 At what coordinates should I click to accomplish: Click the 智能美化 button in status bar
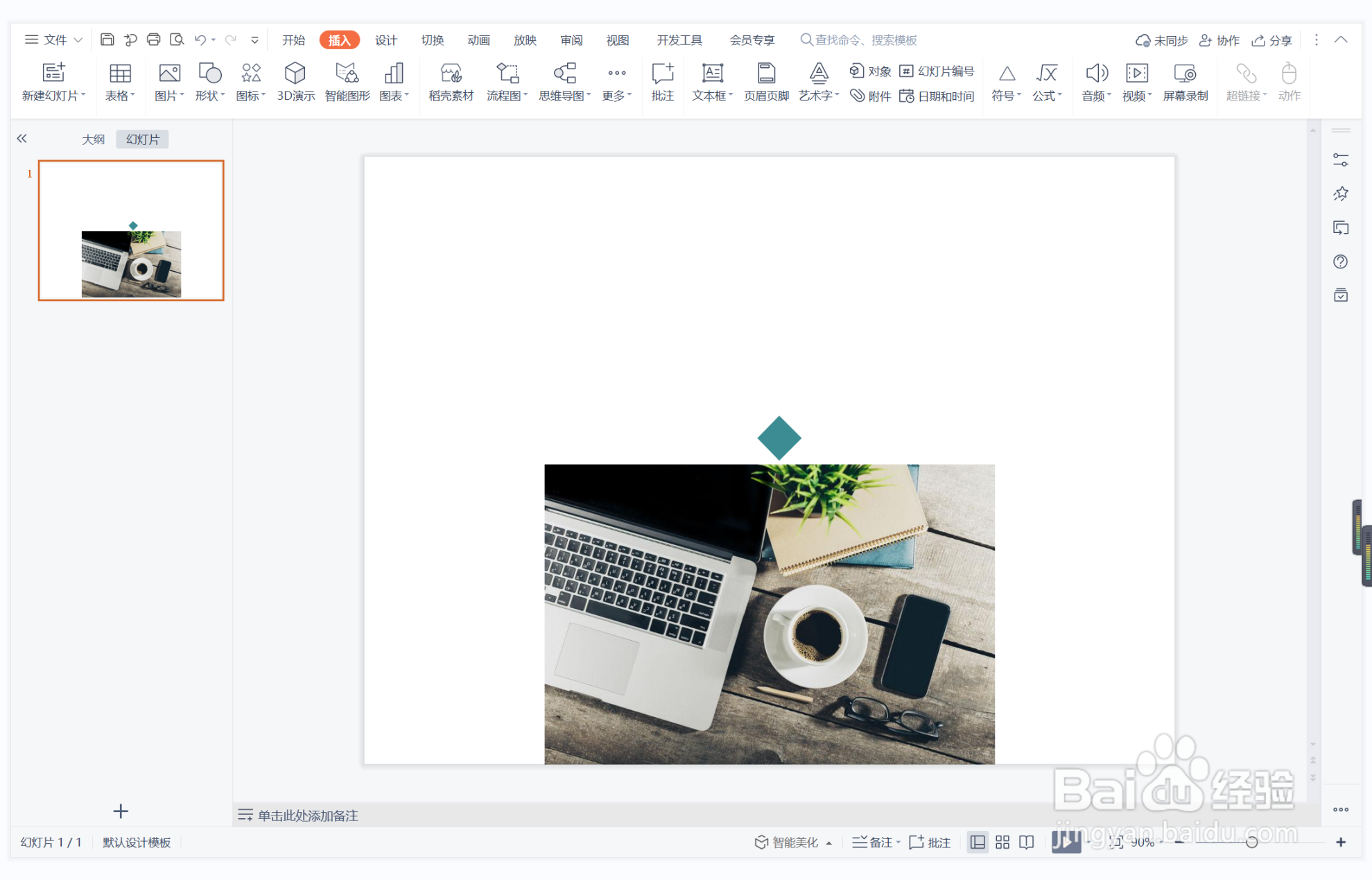point(787,842)
